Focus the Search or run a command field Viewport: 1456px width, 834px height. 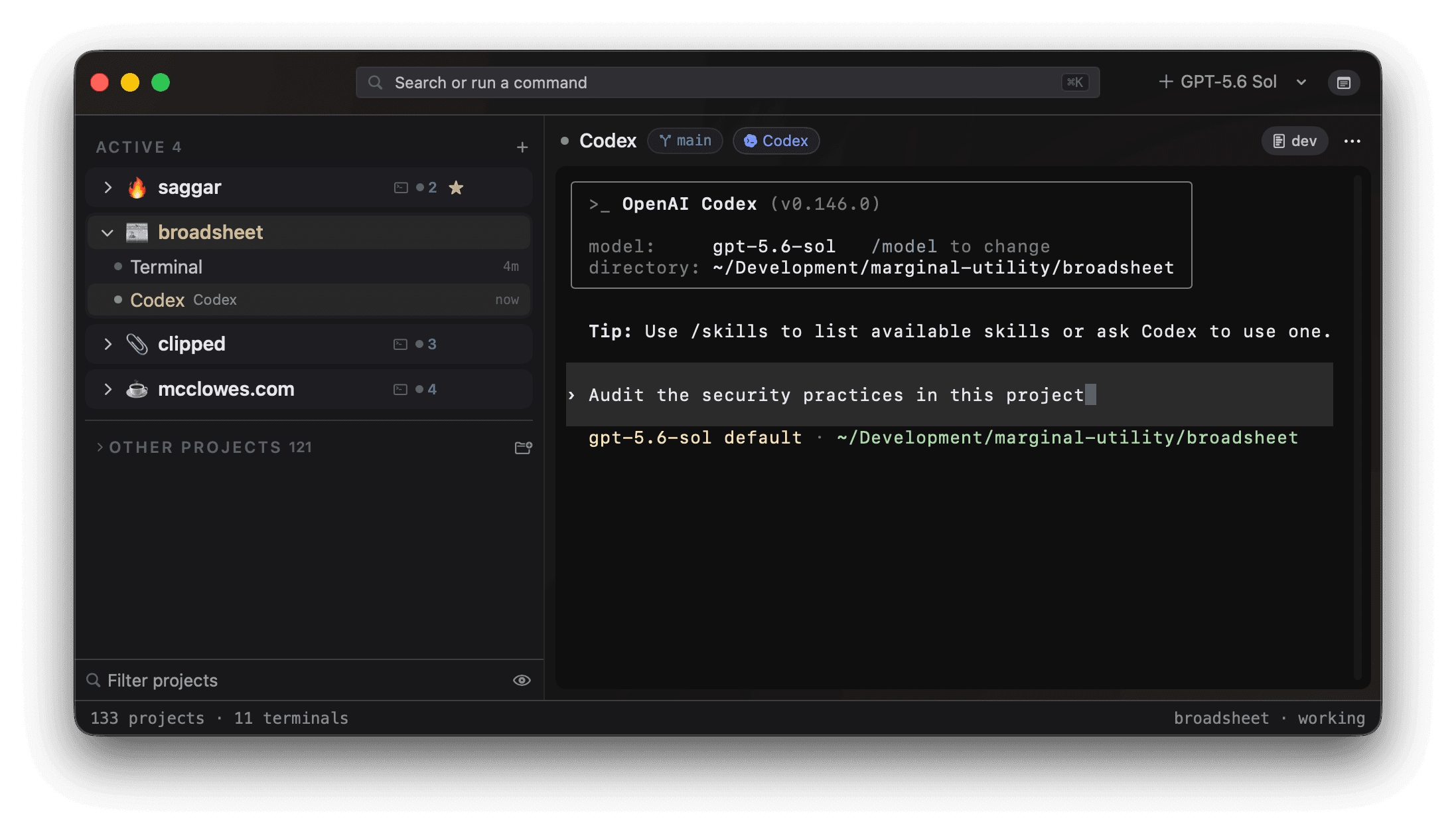[x=727, y=82]
